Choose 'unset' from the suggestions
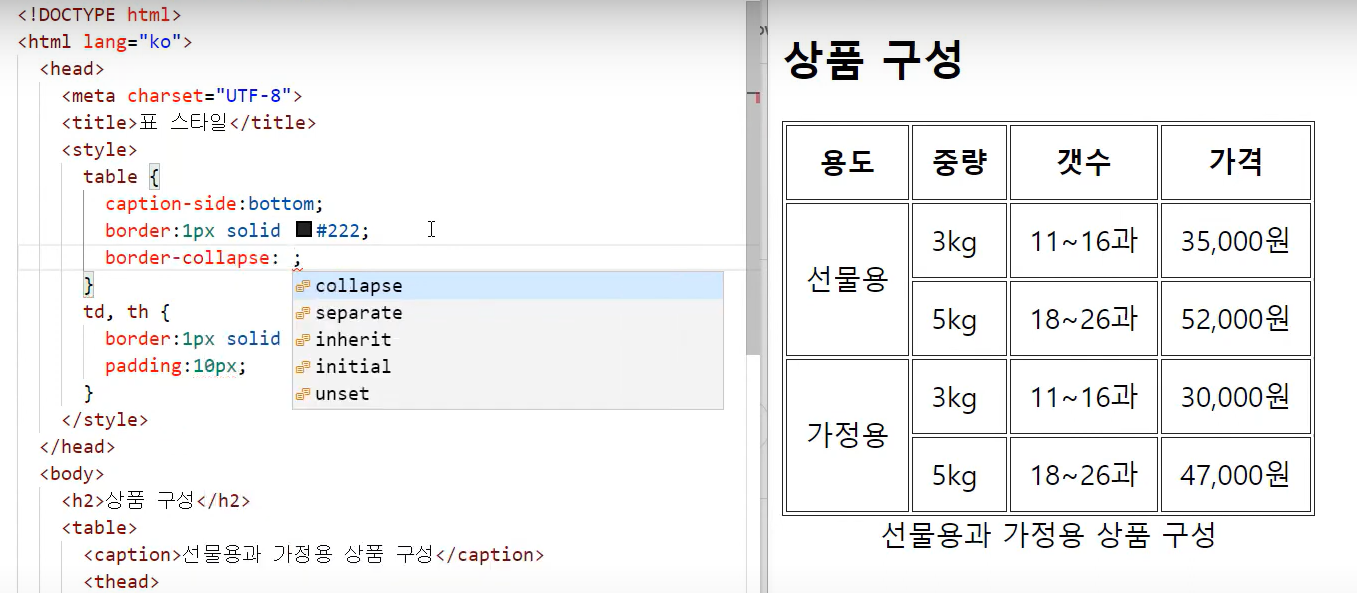Screen dimensions: 1357x593 [507, 394]
